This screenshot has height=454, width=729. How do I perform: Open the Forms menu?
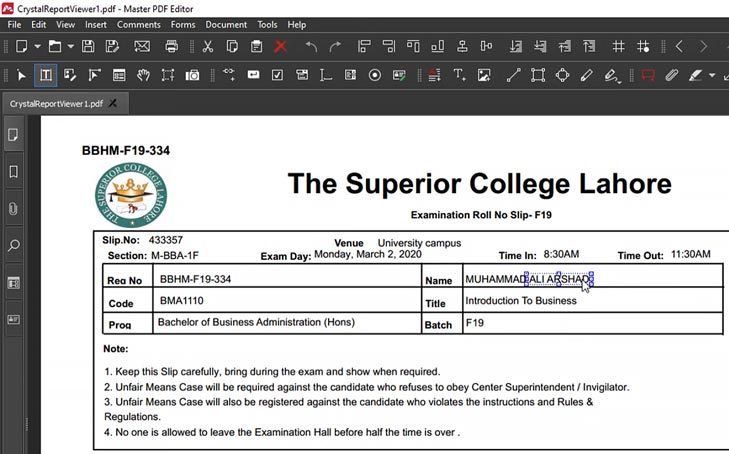coord(183,25)
